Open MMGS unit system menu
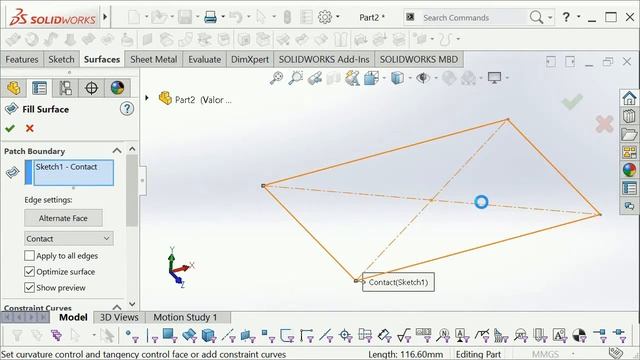 click(545, 354)
